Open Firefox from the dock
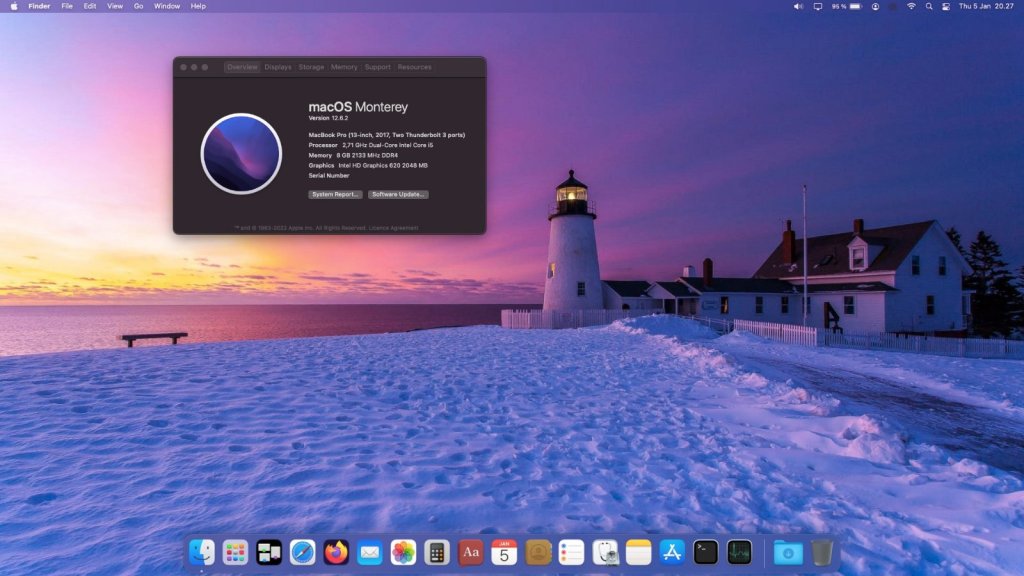This screenshot has width=1024, height=576. click(337, 552)
